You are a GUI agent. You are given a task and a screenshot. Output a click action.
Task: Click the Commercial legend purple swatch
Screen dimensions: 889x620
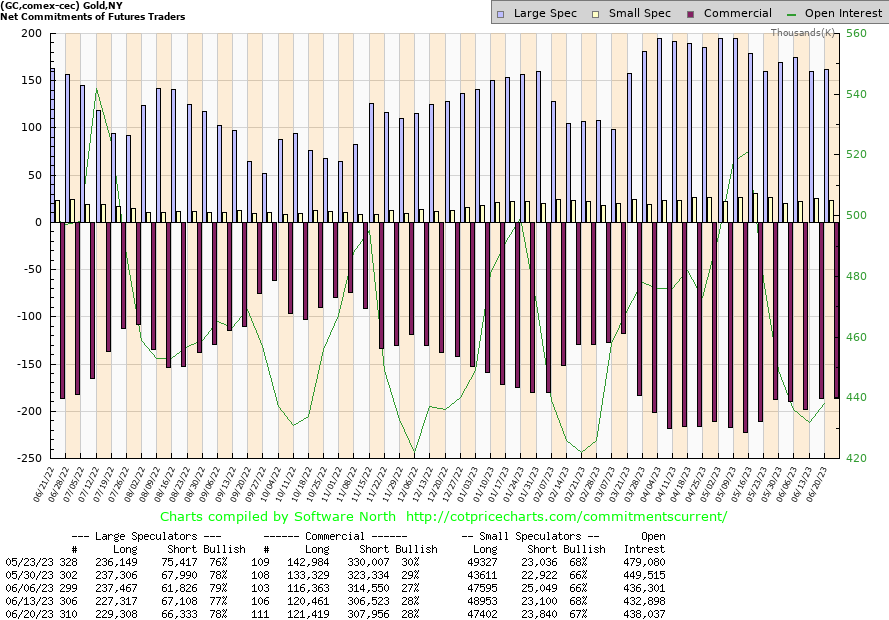pyautogui.click(x=691, y=14)
